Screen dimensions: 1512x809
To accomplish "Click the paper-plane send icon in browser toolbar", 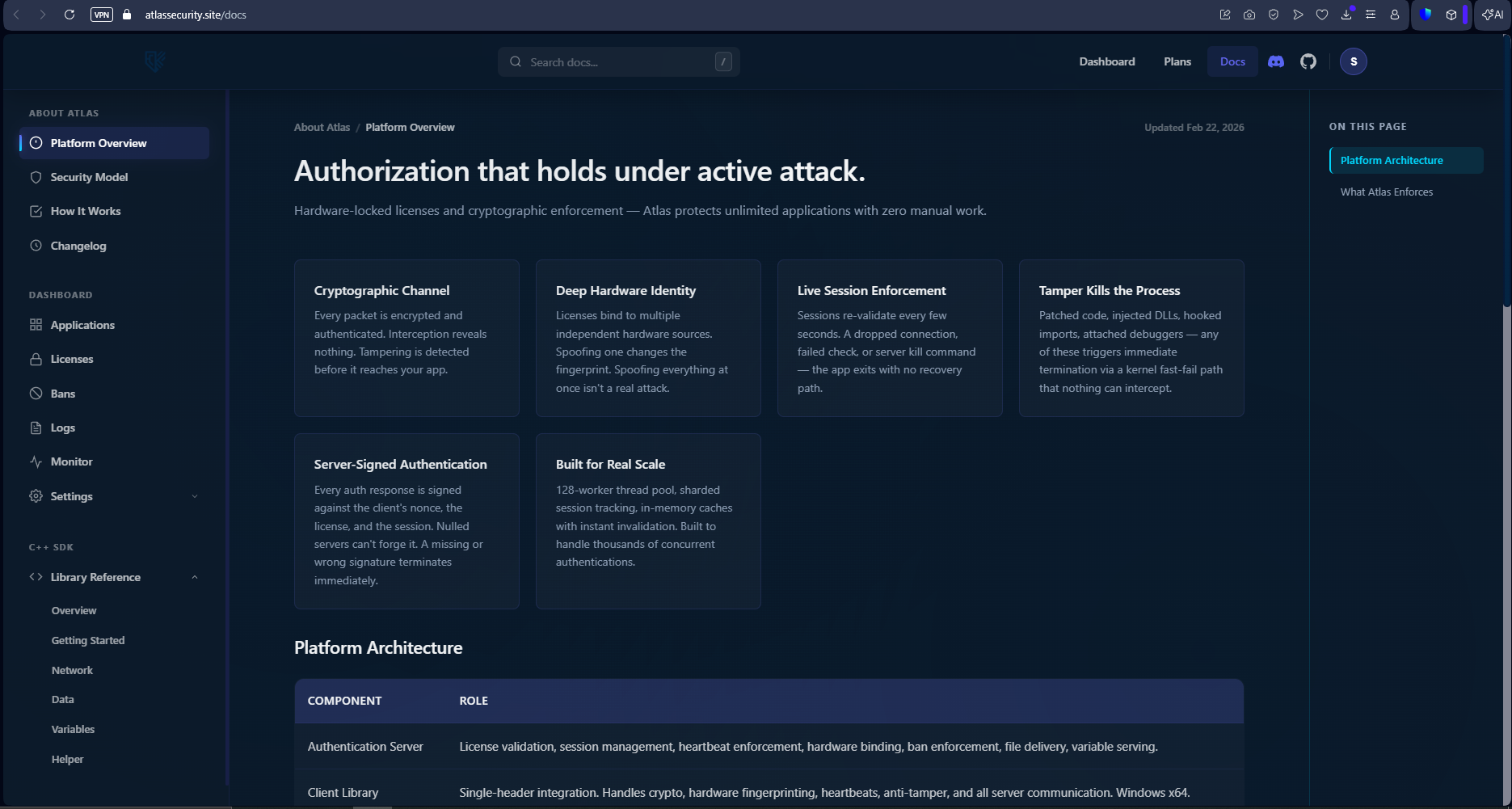I will tap(1298, 15).
